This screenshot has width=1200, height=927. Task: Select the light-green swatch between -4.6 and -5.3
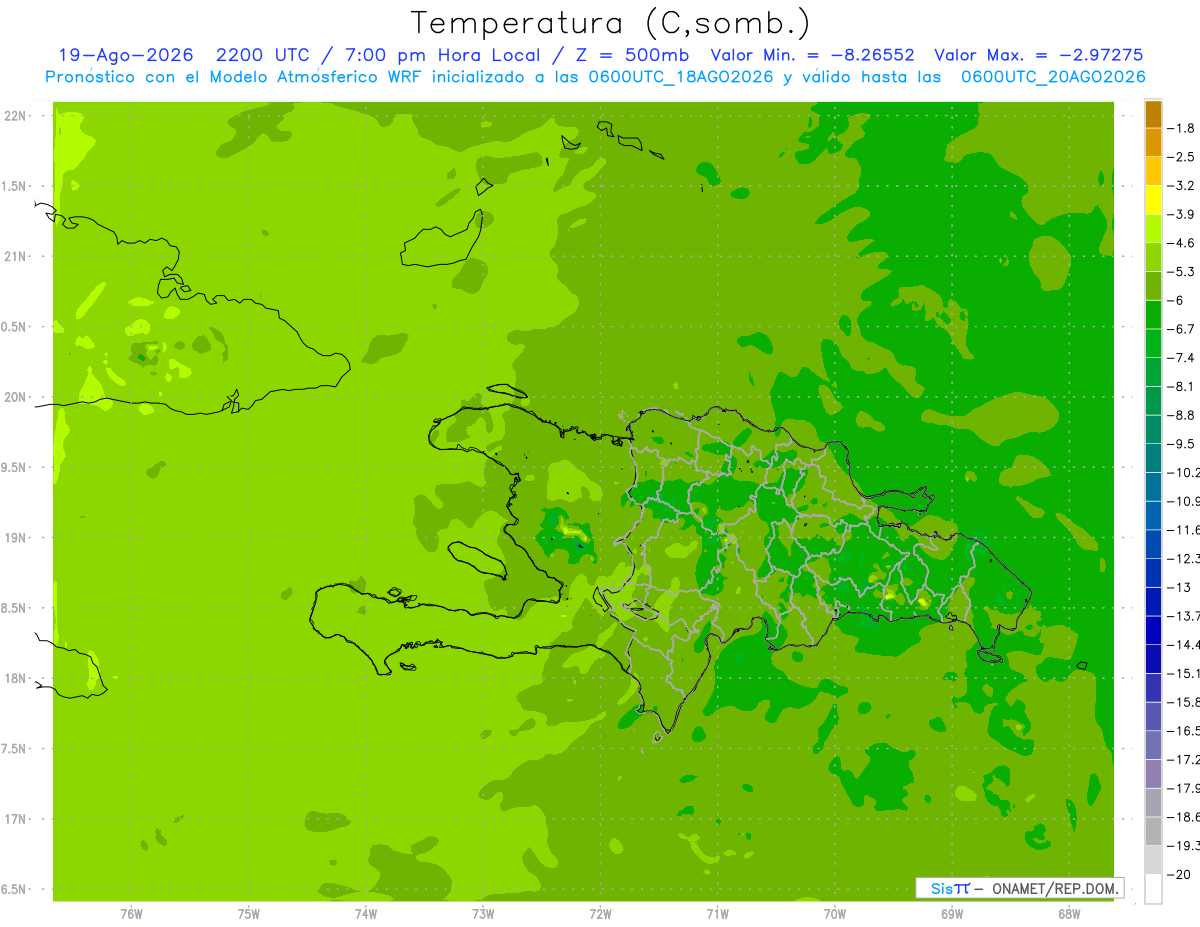point(1154,257)
